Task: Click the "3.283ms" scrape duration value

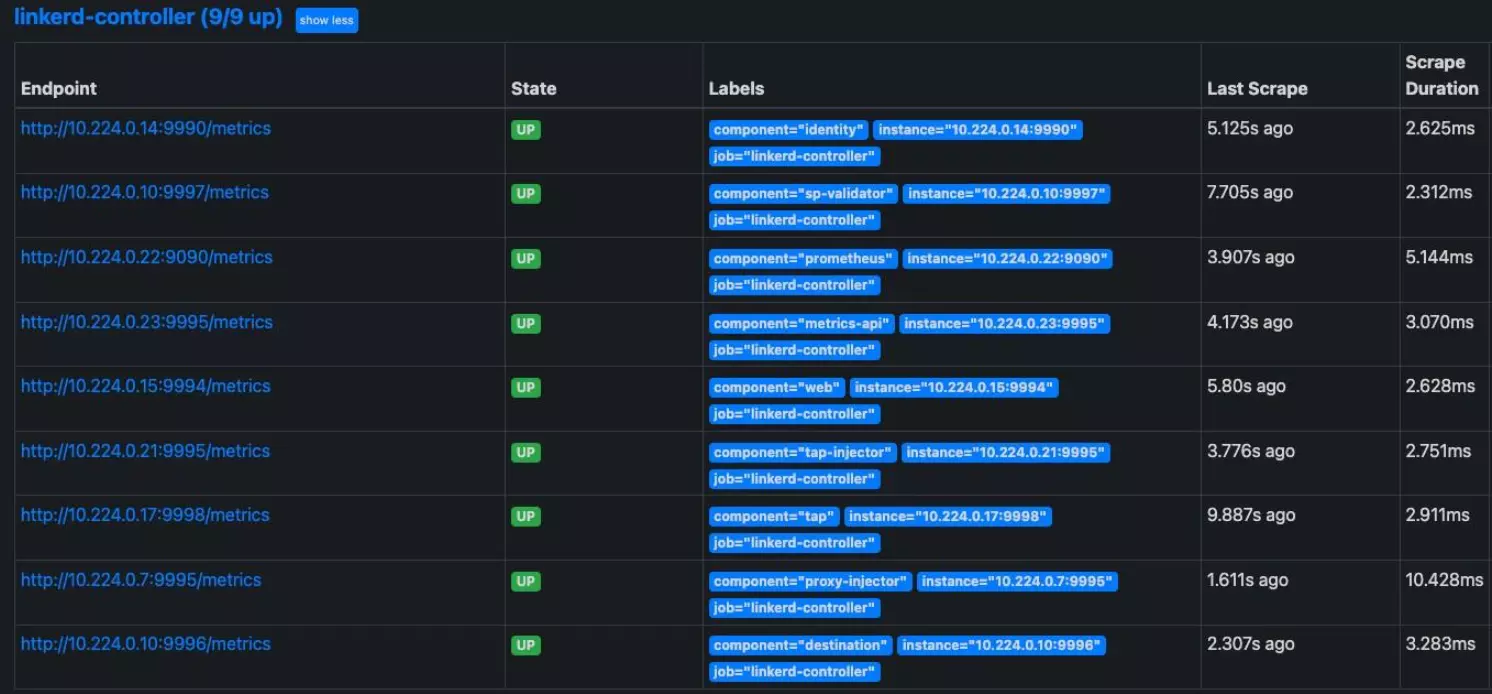Action: [1440, 644]
